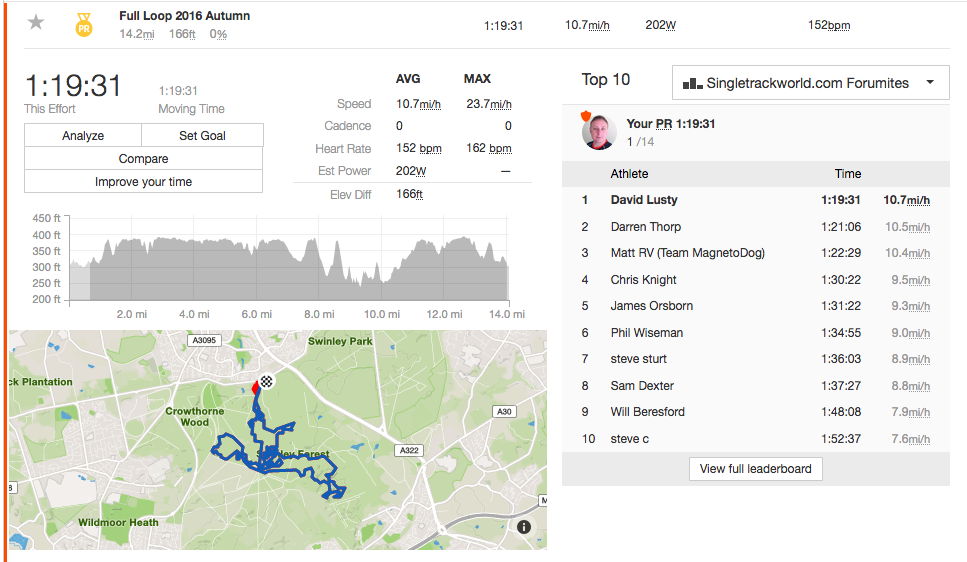Star the Full Loop 2016 Autumn segment
The image size is (967, 562).
36,22
